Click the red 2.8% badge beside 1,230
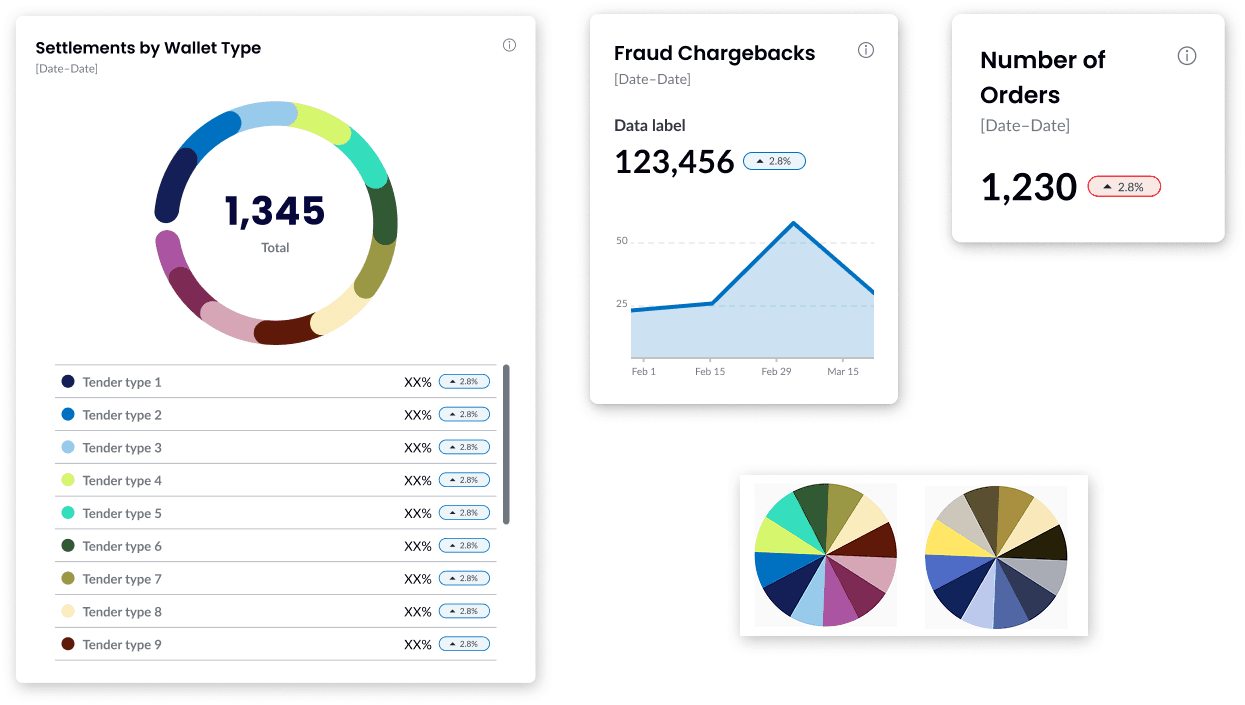This screenshot has height=705, width=1245. pos(1124,186)
